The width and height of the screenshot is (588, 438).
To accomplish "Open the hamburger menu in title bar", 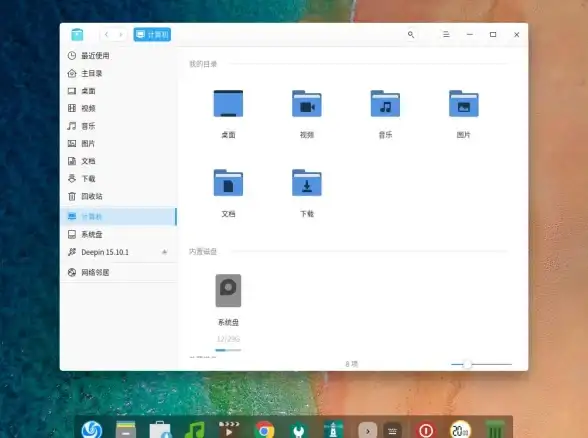I will [446, 34].
